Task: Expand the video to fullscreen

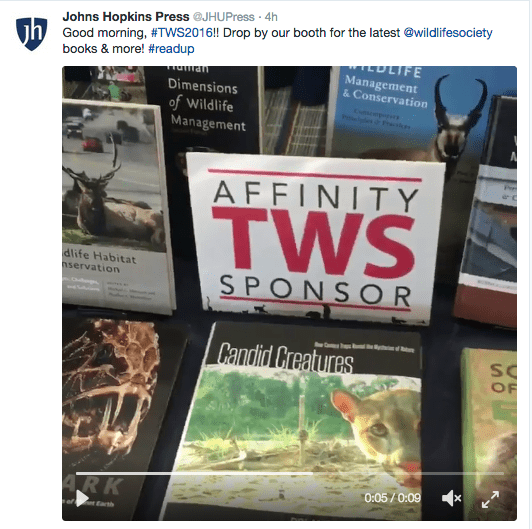Action: point(490,499)
